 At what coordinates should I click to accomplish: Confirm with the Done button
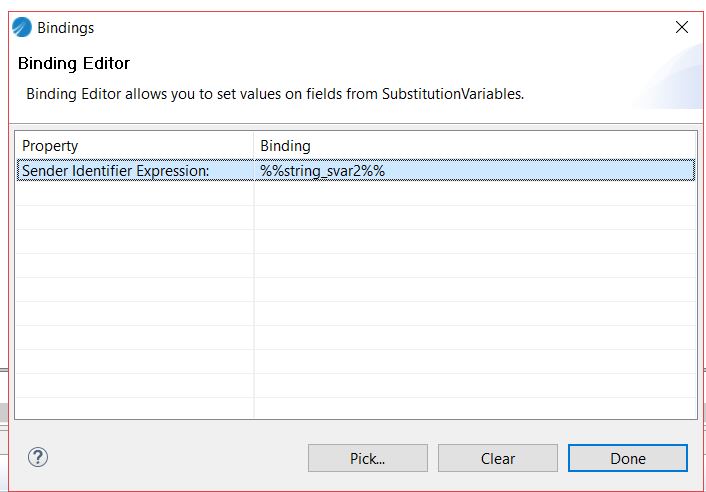tap(627, 459)
